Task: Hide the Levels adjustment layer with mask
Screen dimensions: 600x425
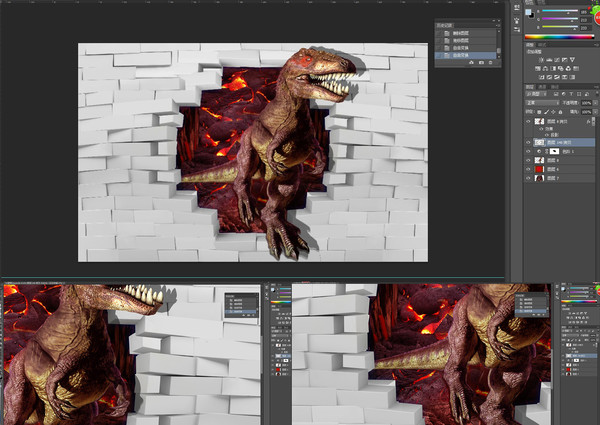Action: tap(528, 151)
